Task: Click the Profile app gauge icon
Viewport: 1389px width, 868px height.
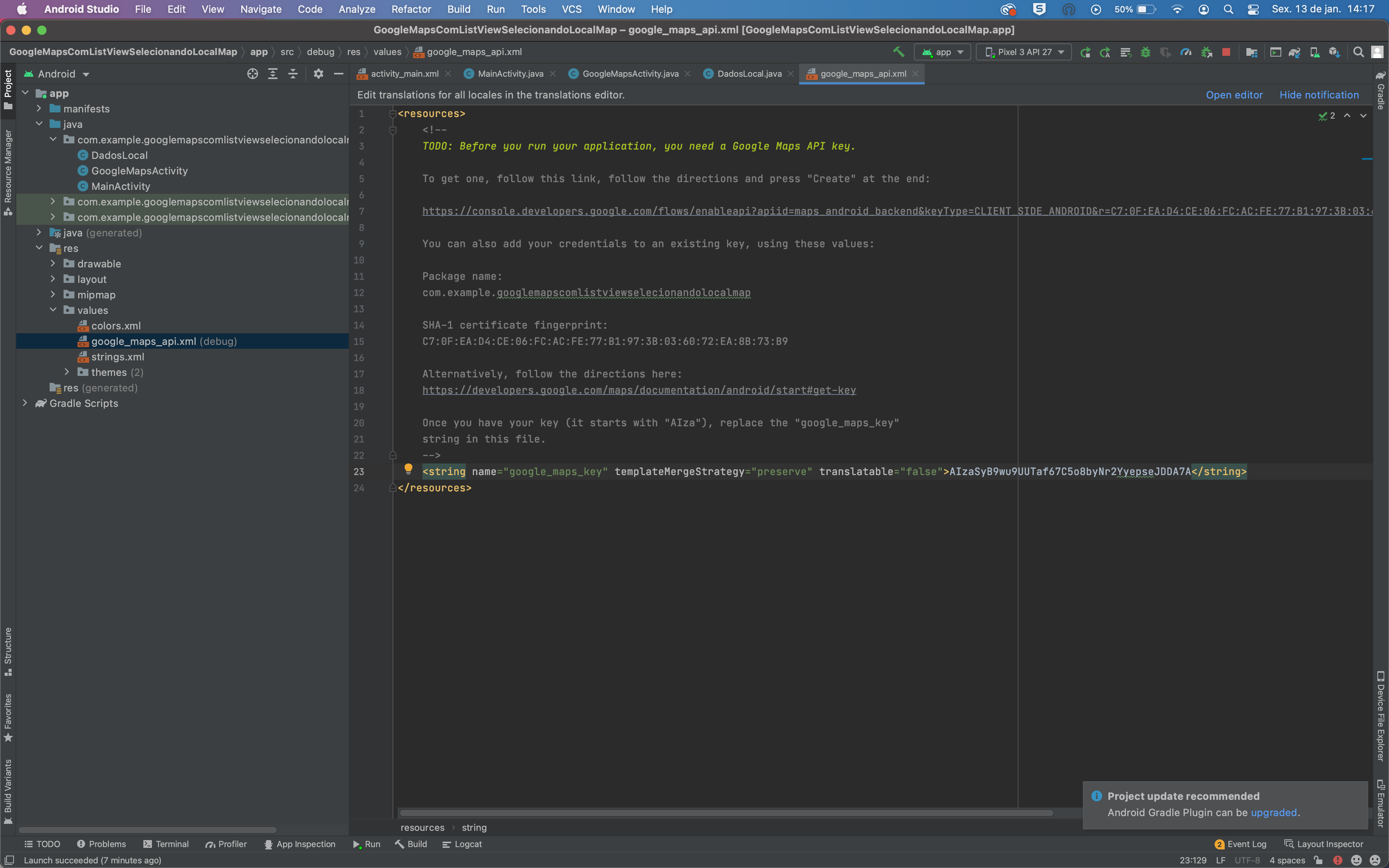Action: 1186,52
